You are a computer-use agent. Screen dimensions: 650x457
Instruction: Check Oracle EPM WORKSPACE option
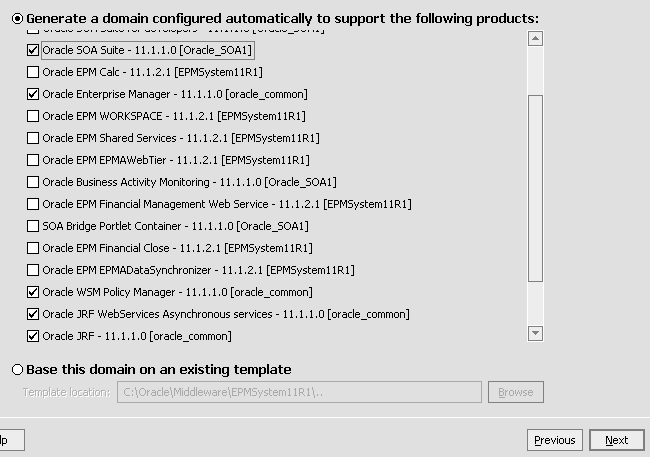click(x=34, y=116)
